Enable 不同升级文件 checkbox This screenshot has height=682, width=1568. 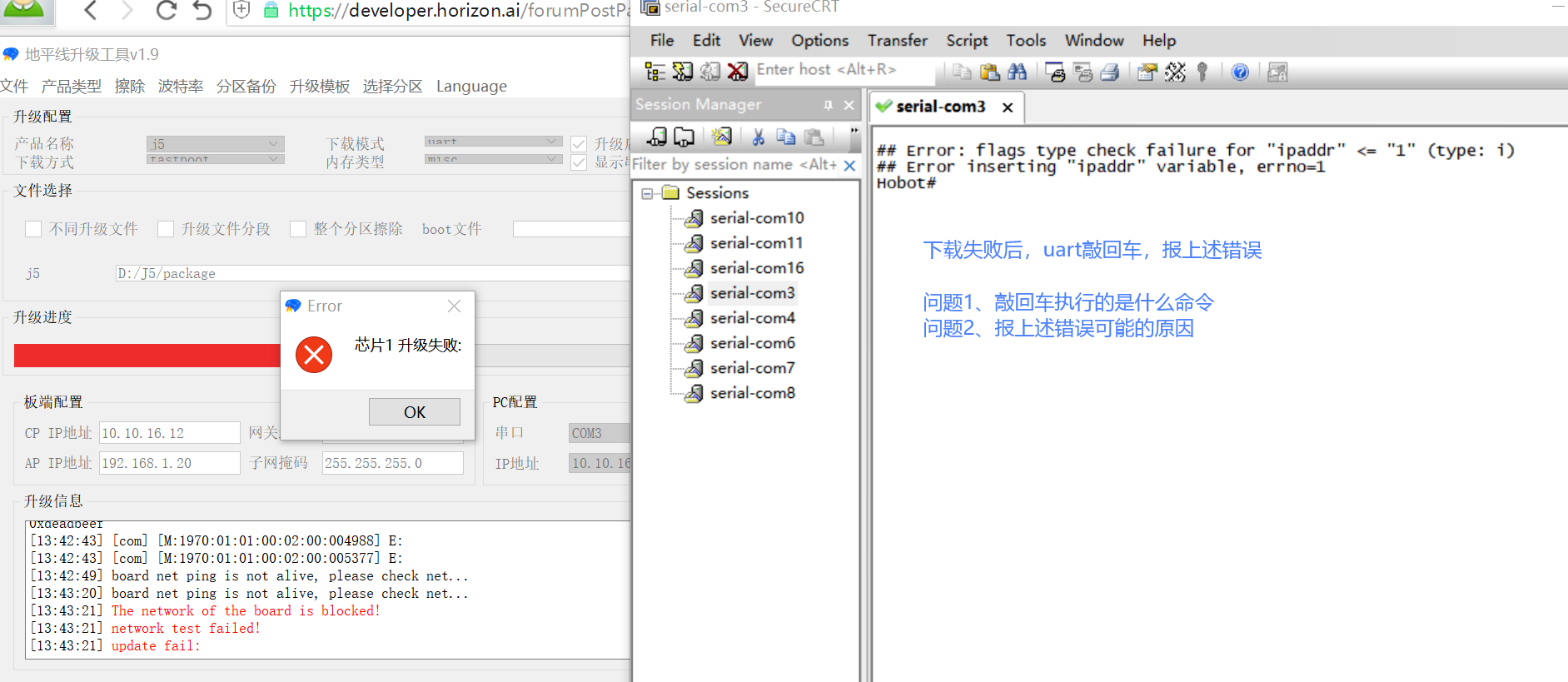click(33, 229)
